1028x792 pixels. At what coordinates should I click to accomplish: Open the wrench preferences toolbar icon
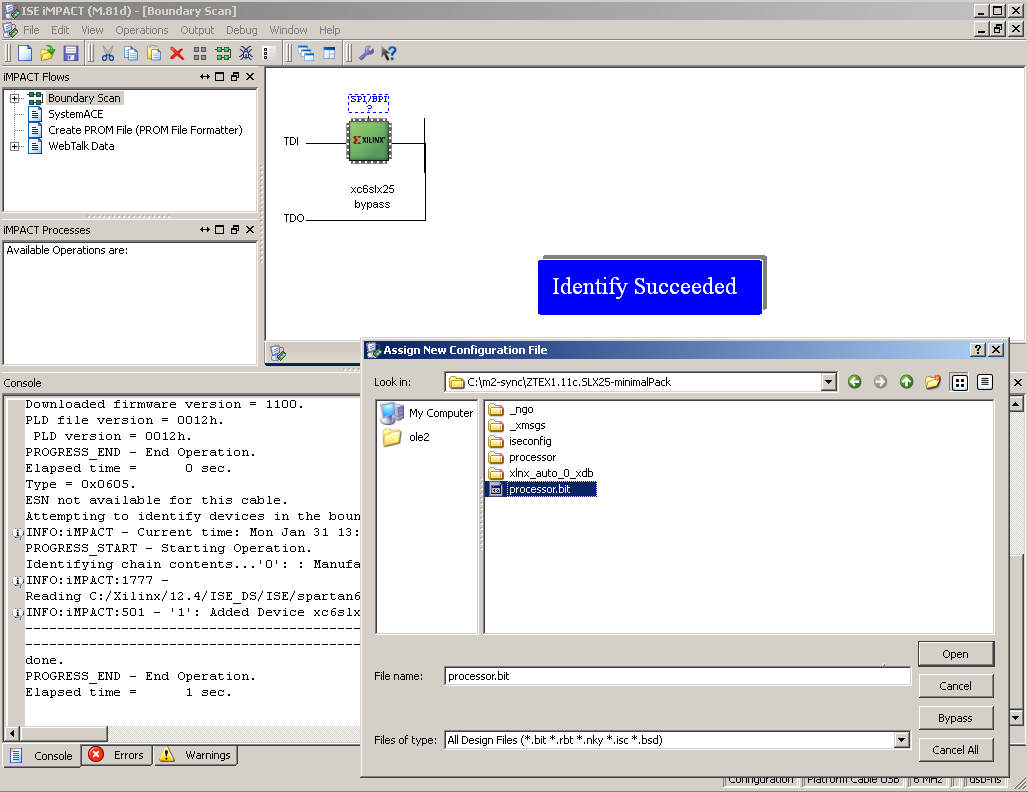click(366, 53)
